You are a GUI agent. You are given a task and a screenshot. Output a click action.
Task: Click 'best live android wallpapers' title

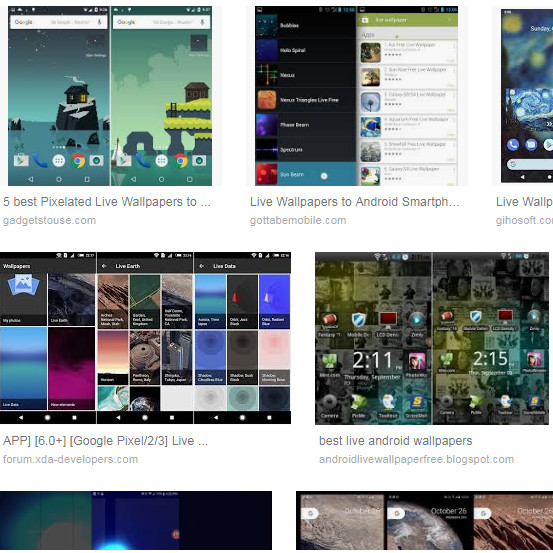pyautogui.click(x=395, y=441)
